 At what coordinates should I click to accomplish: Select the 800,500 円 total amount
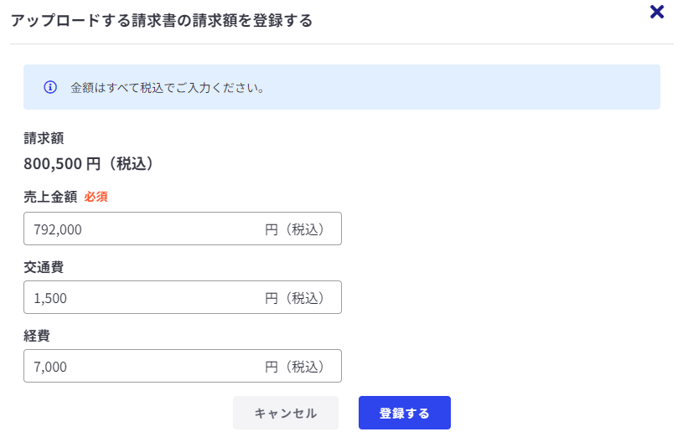62,163
